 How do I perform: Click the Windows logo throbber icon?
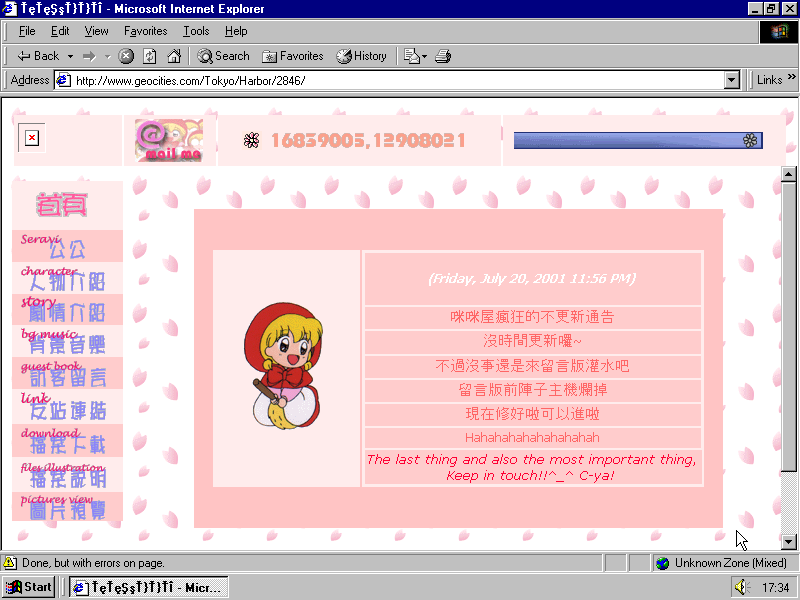[779, 32]
